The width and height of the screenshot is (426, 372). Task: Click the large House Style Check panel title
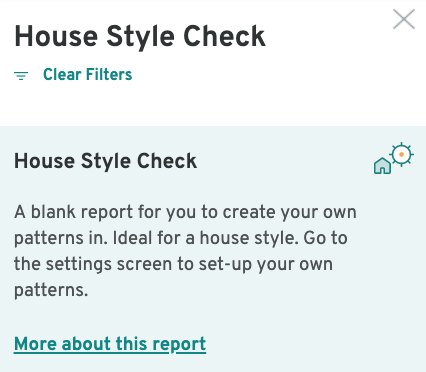(140, 37)
